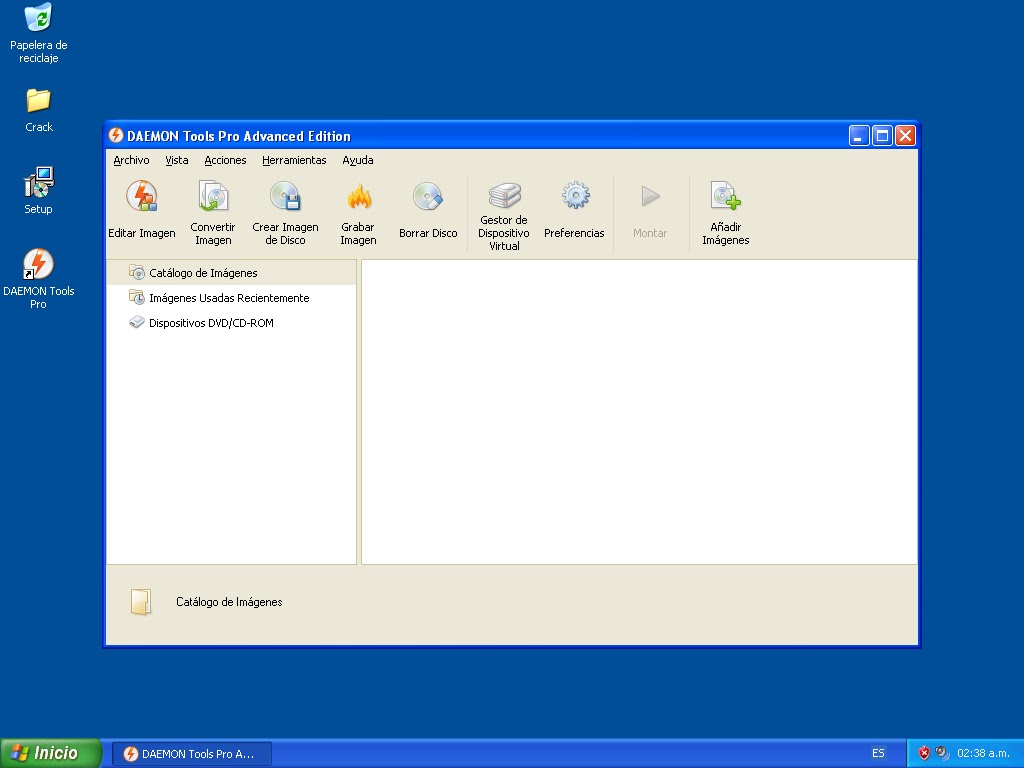Select the Crack folder on the desktop
This screenshot has width=1024, height=768.
pyautogui.click(x=39, y=110)
